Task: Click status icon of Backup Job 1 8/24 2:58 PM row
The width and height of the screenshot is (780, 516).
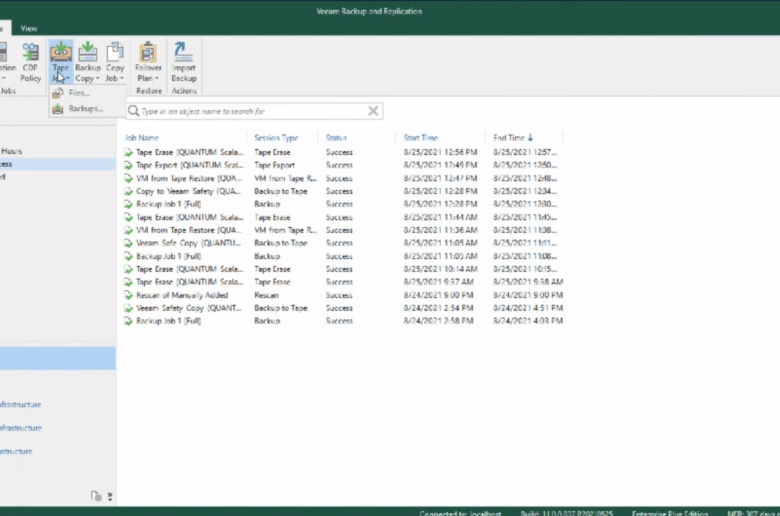Action: tap(129, 321)
